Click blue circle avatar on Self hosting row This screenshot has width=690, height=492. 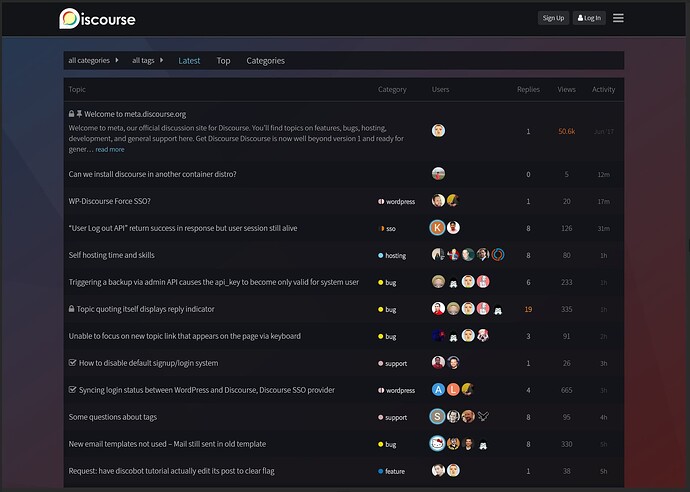tap(498, 254)
